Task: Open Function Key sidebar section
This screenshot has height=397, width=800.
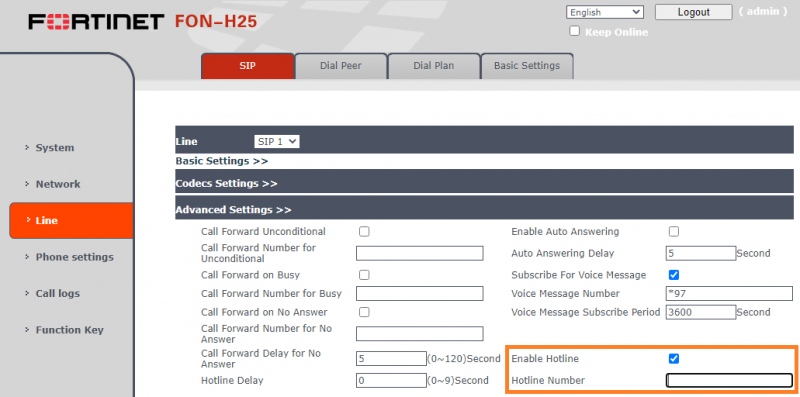Action: [x=69, y=330]
